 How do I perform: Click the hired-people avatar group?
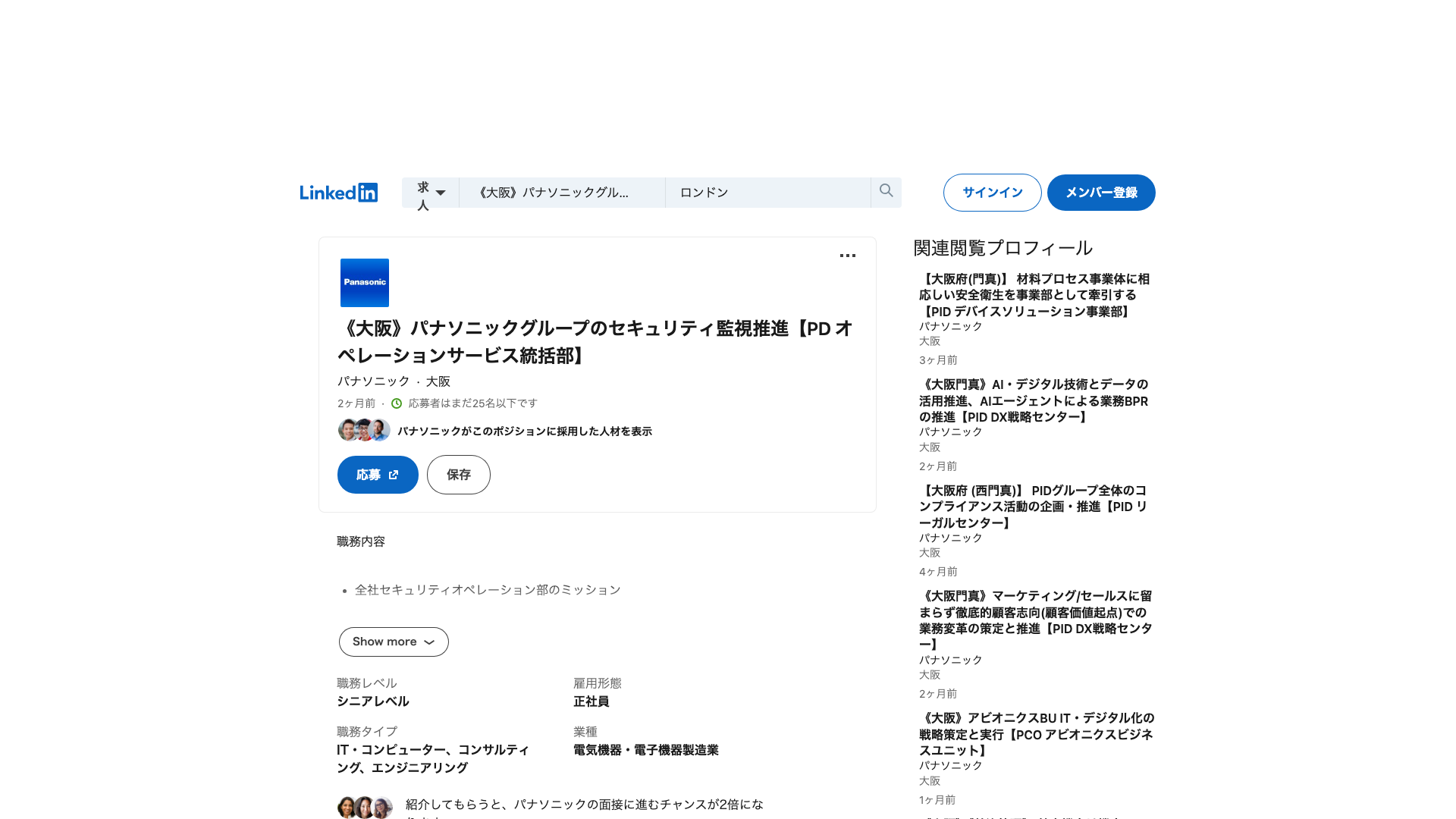[x=364, y=430]
